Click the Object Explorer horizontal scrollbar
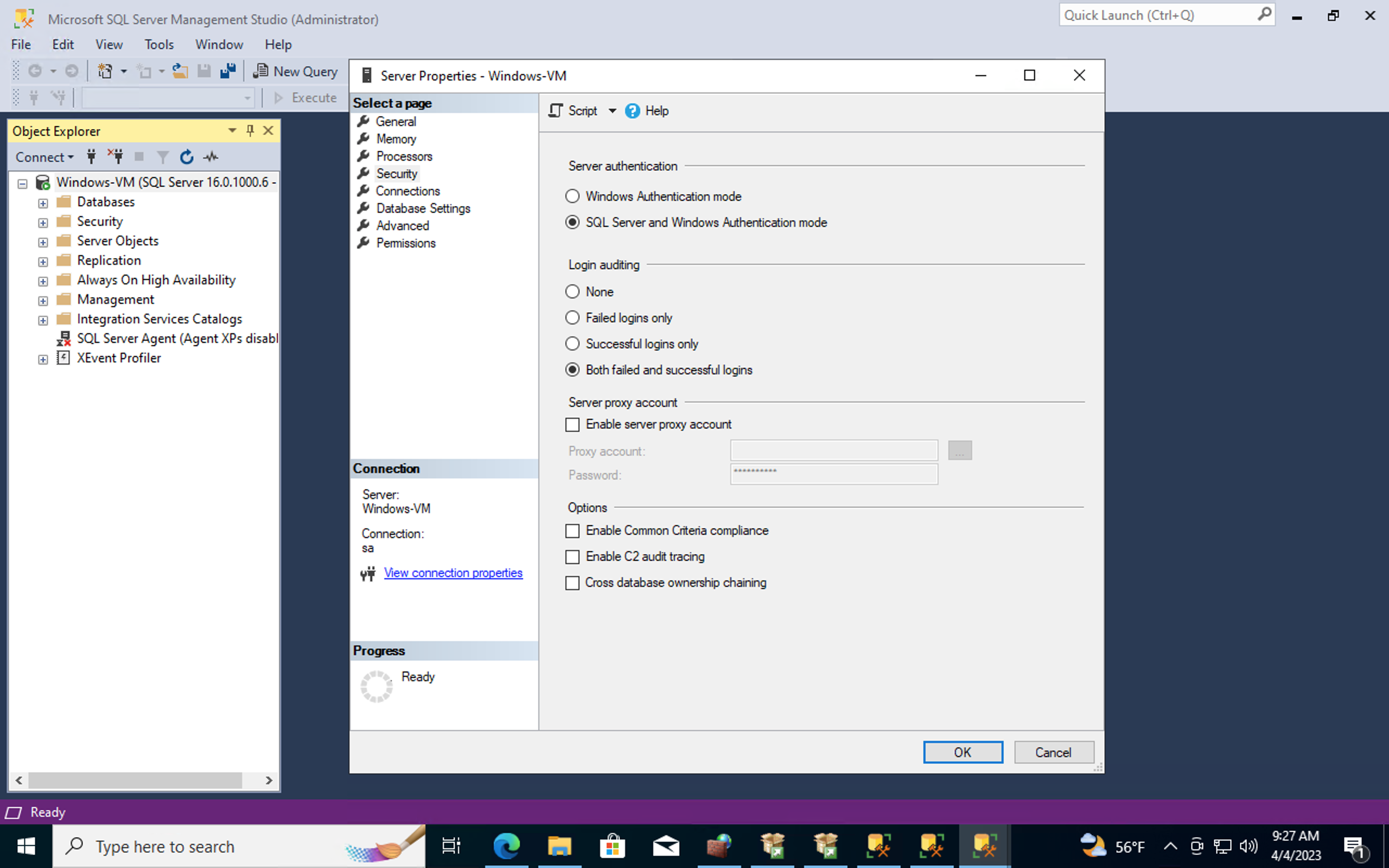This screenshot has width=1389, height=868. click(x=135, y=780)
